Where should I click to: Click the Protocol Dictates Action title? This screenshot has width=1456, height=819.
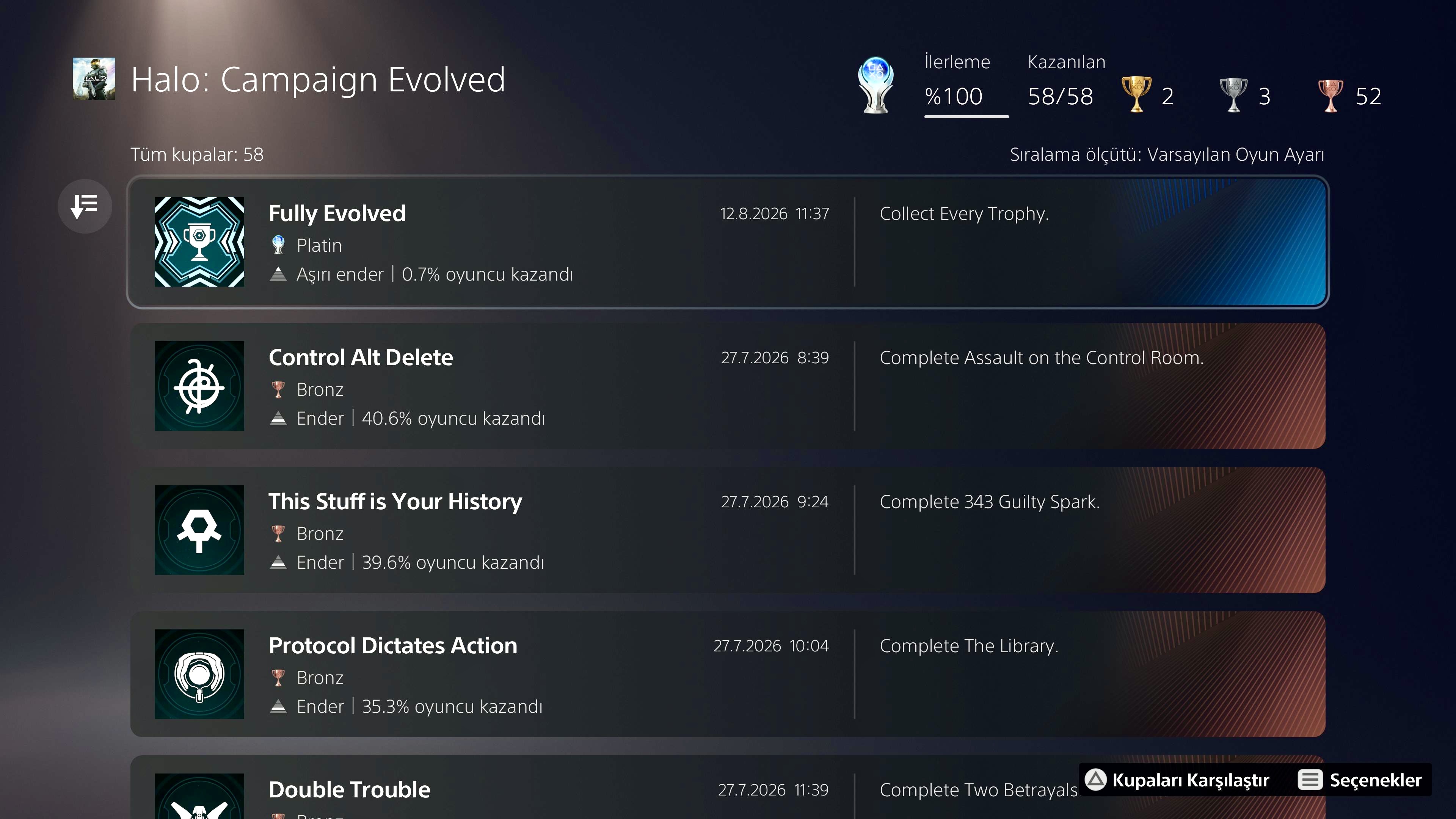393,646
